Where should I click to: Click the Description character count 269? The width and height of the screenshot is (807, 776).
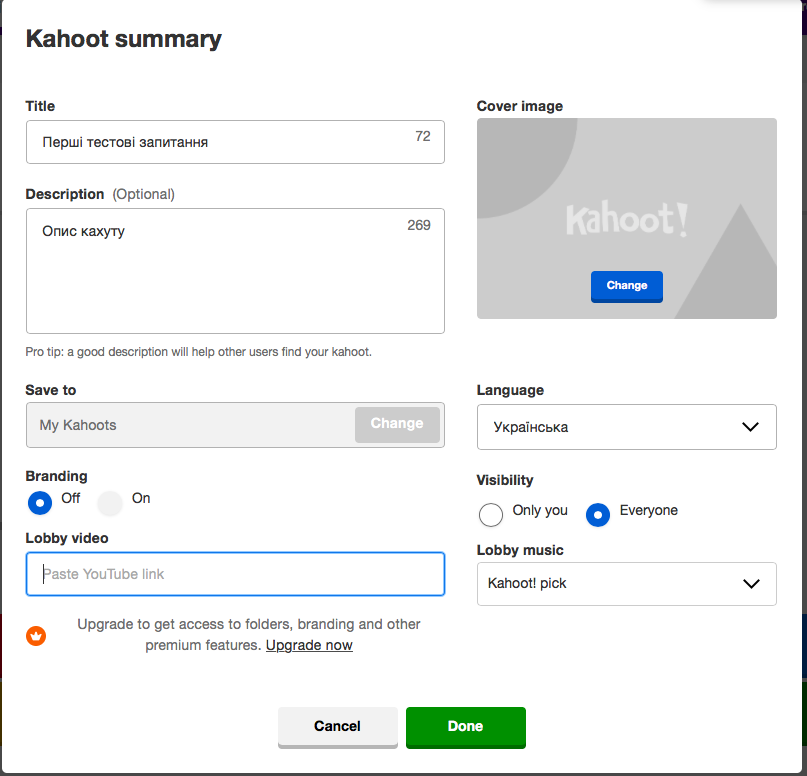[419, 225]
